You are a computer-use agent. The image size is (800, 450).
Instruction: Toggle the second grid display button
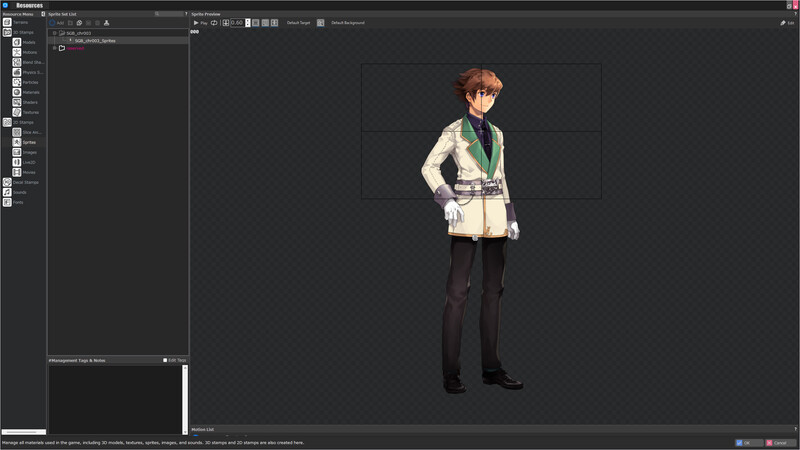[265, 23]
